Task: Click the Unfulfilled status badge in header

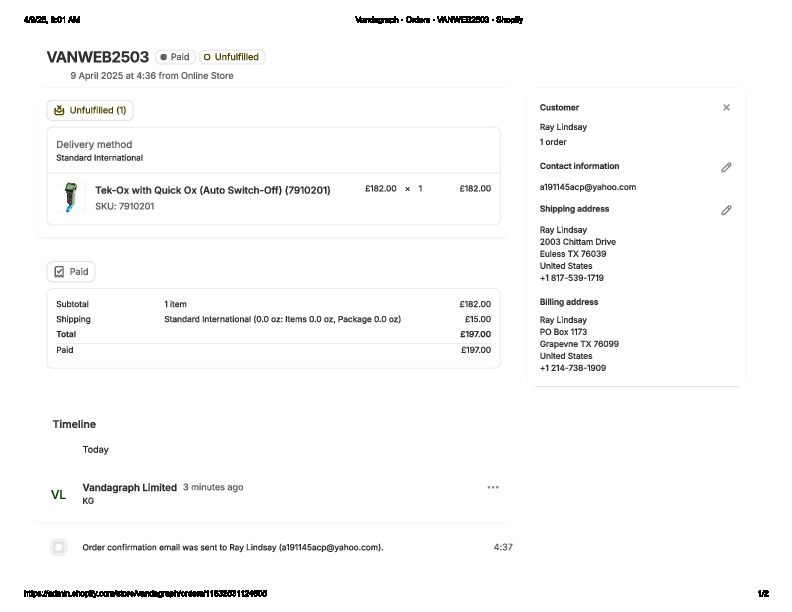Action: coord(232,57)
